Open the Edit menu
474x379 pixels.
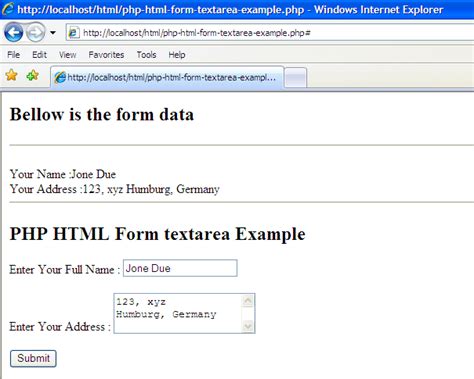coord(39,55)
